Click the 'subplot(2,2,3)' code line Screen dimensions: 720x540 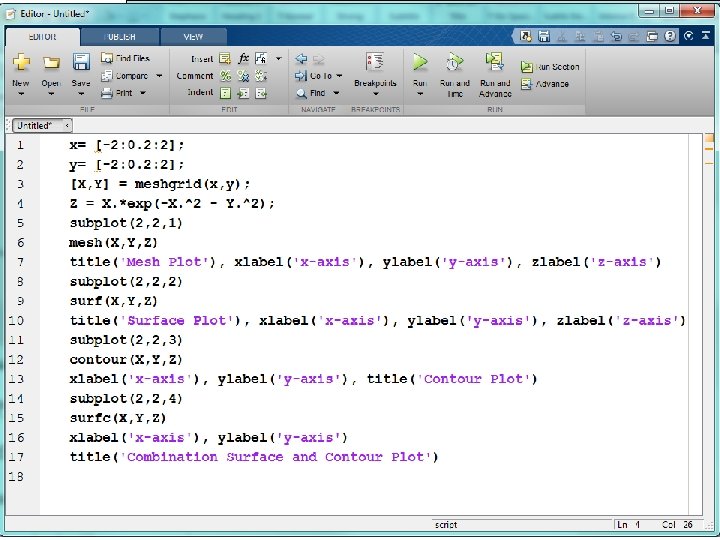point(126,340)
